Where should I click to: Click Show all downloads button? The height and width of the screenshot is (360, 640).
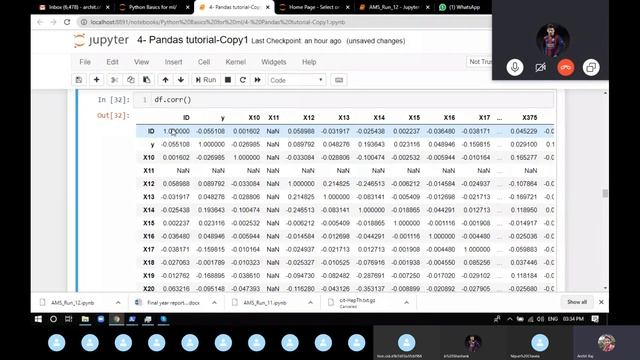point(577,302)
